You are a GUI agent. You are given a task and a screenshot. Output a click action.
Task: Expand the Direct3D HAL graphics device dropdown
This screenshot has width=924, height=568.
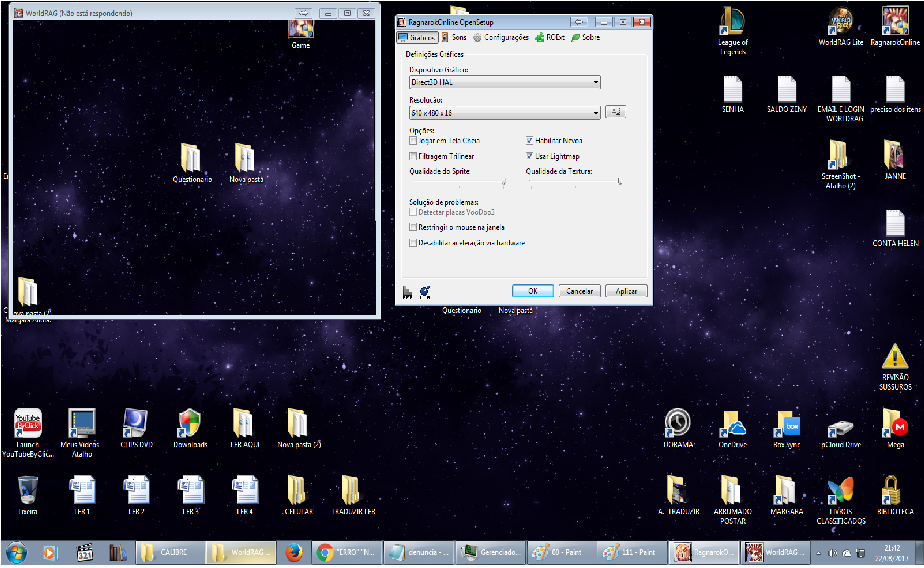505,82
